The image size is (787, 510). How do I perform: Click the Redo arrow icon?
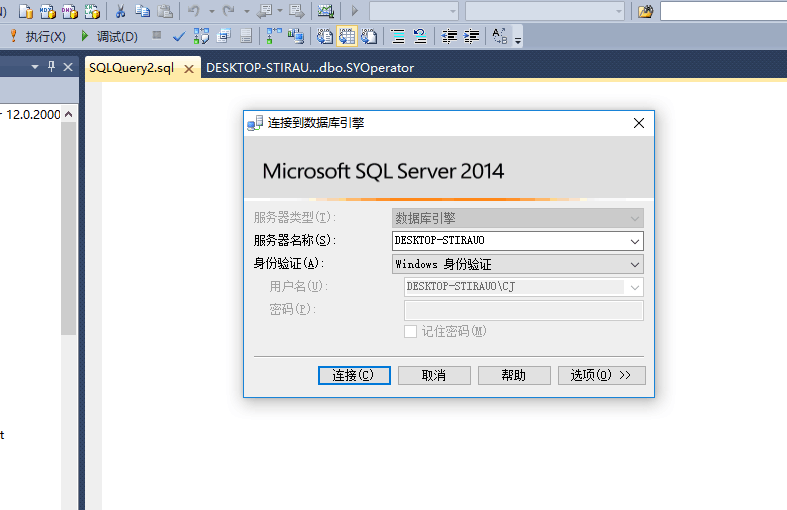click(229, 11)
